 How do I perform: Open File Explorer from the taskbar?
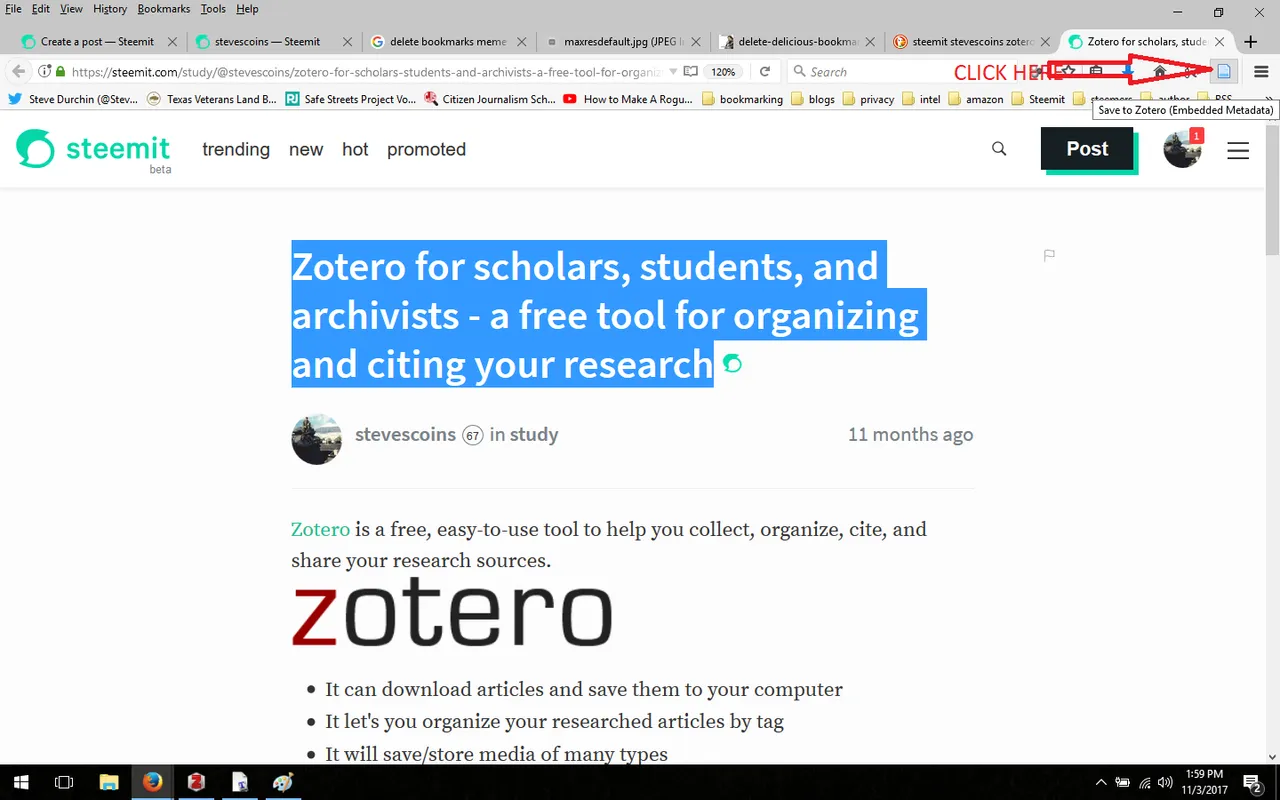click(108, 782)
